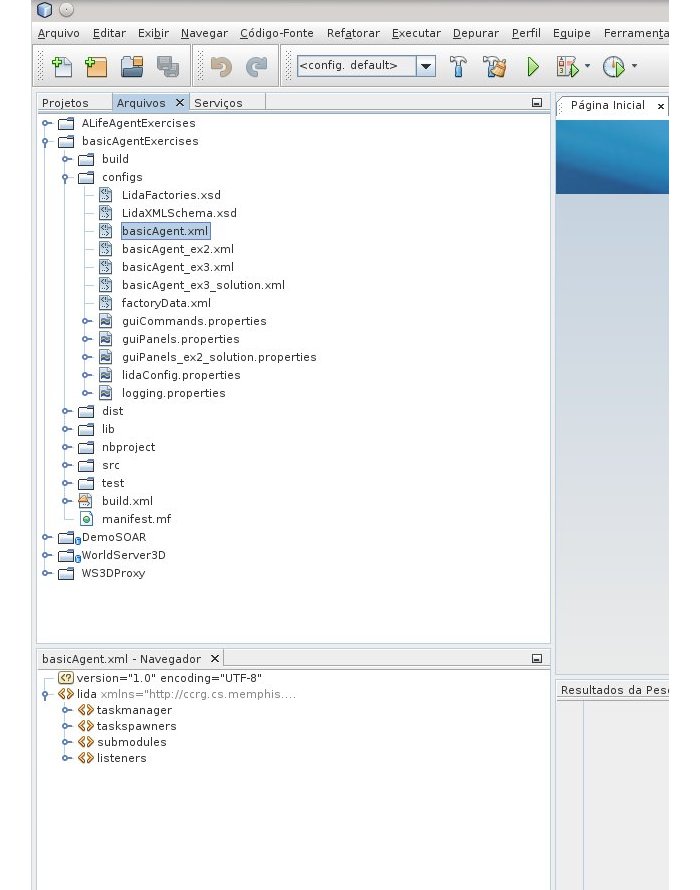
Task: Open the config. default dropdown
Action: [425, 66]
